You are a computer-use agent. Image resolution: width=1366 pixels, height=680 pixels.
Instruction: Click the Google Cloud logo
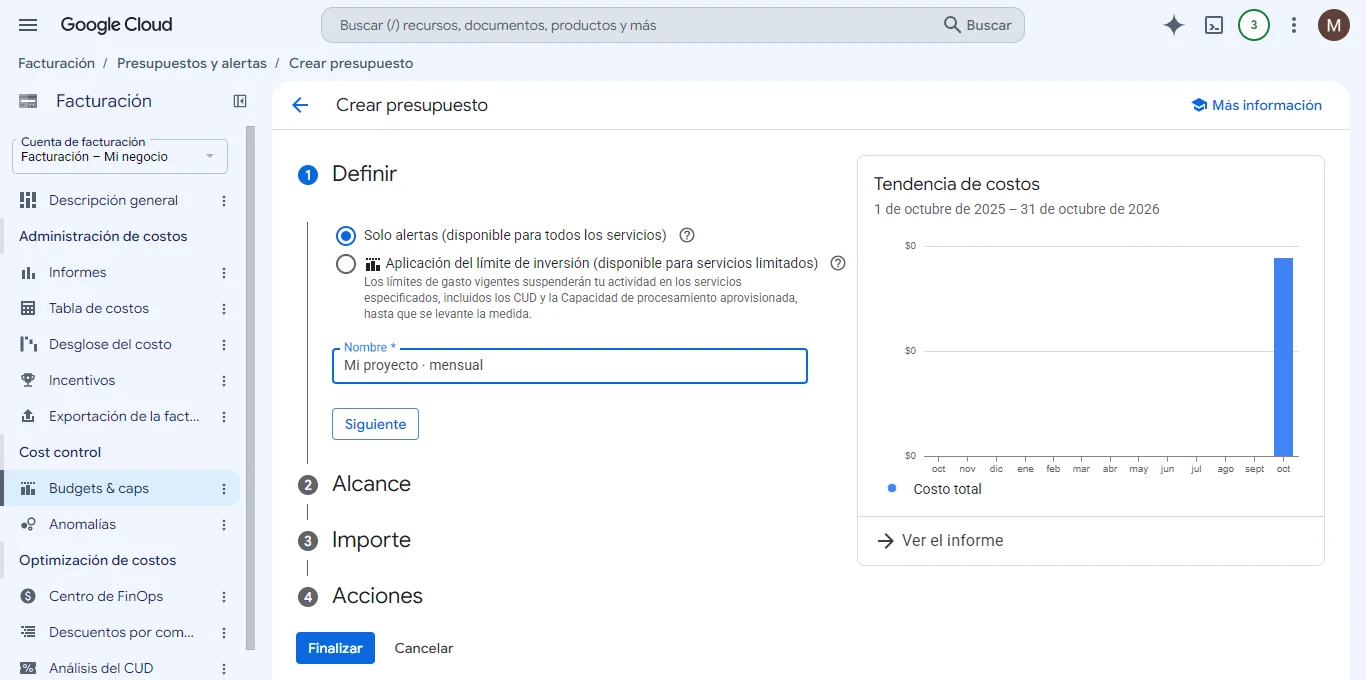click(116, 25)
